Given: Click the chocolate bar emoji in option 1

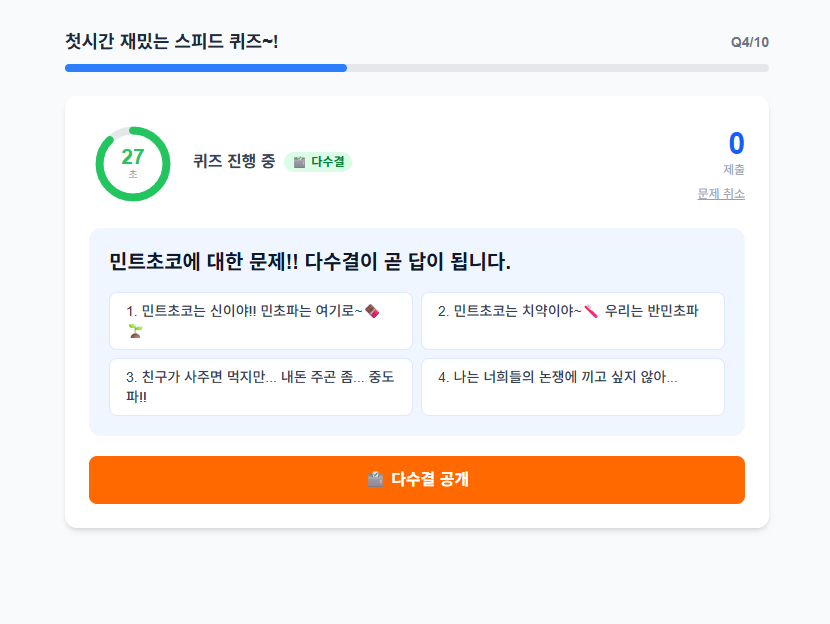Looking at the screenshot, I should [x=372, y=311].
